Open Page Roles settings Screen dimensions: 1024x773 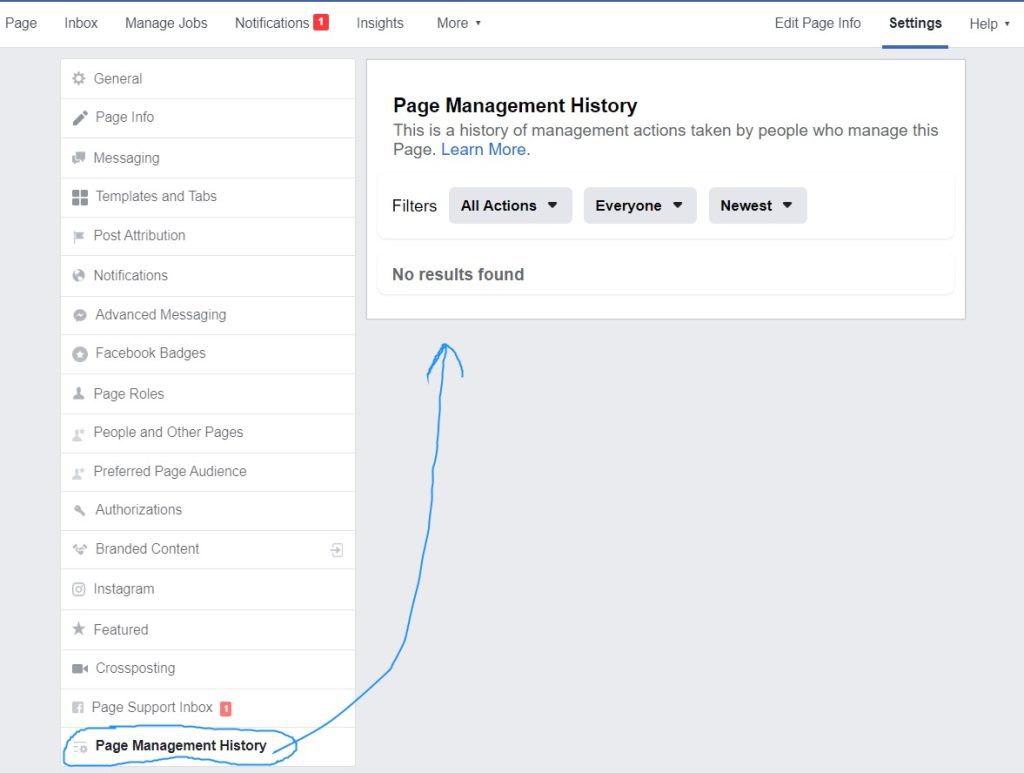pyautogui.click(x=208, y=394)
